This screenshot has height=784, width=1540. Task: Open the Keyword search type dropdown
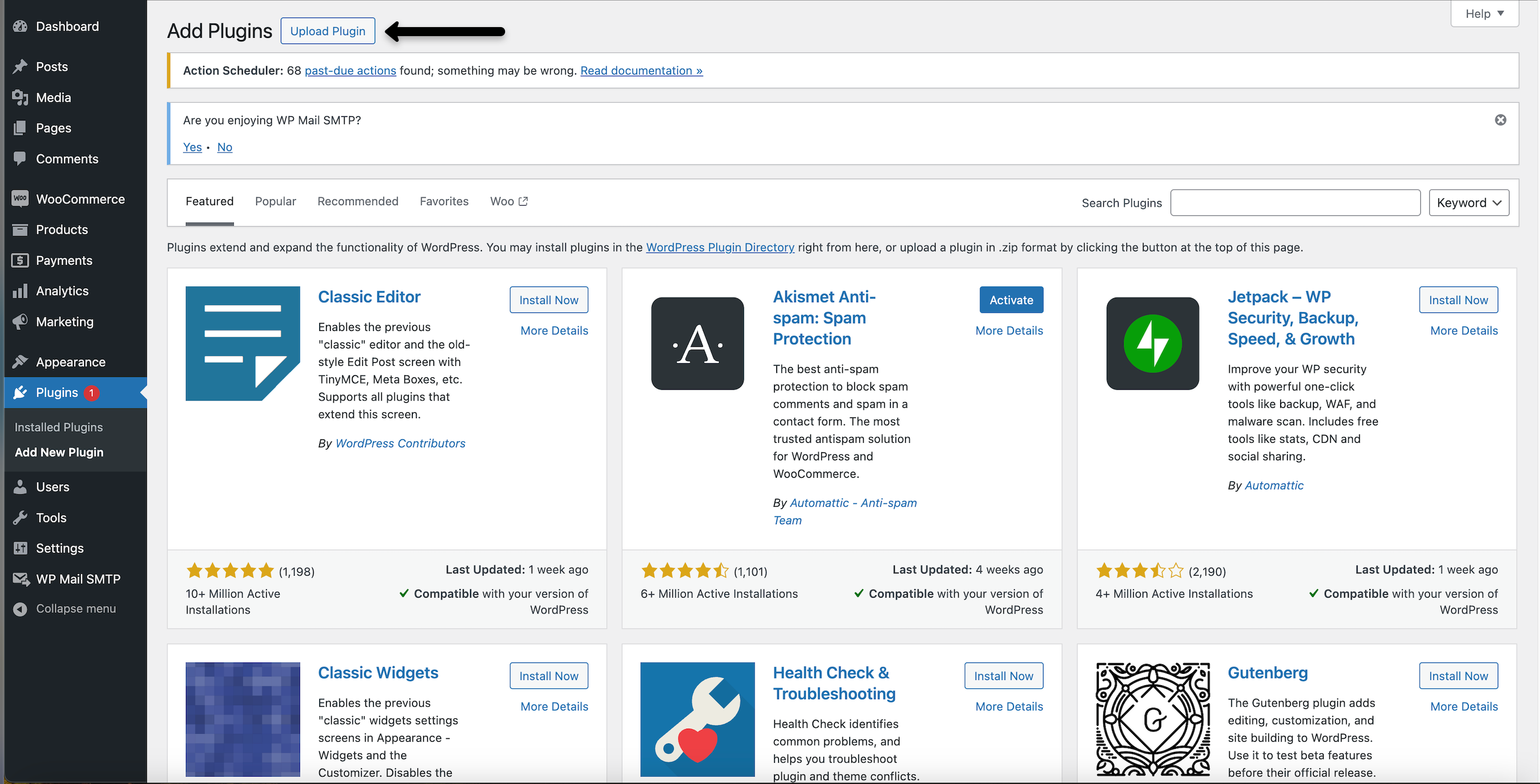point(1469,203)
